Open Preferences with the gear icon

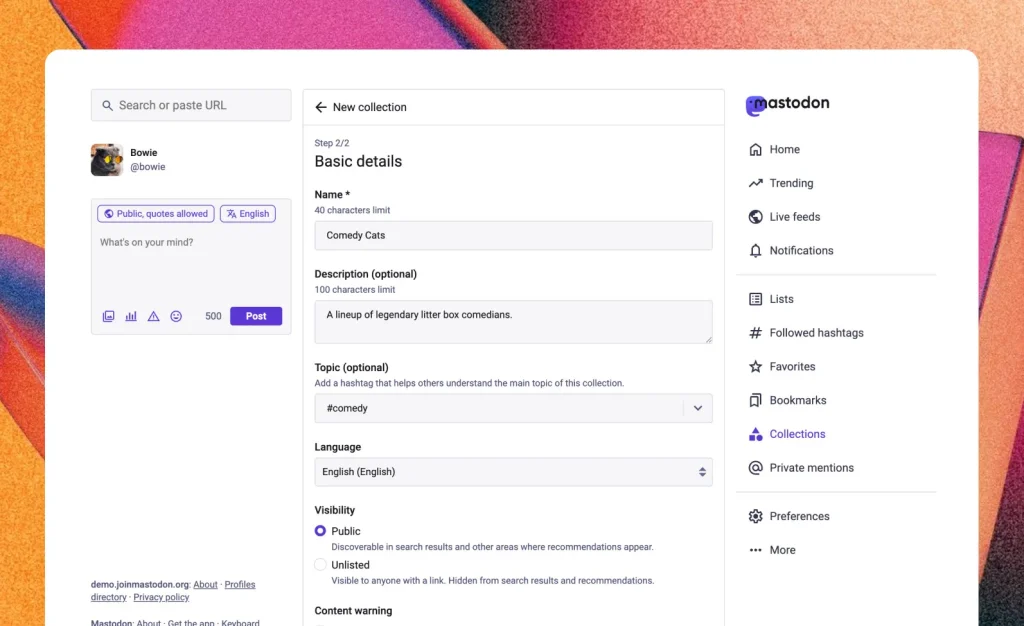pos(756,517)
